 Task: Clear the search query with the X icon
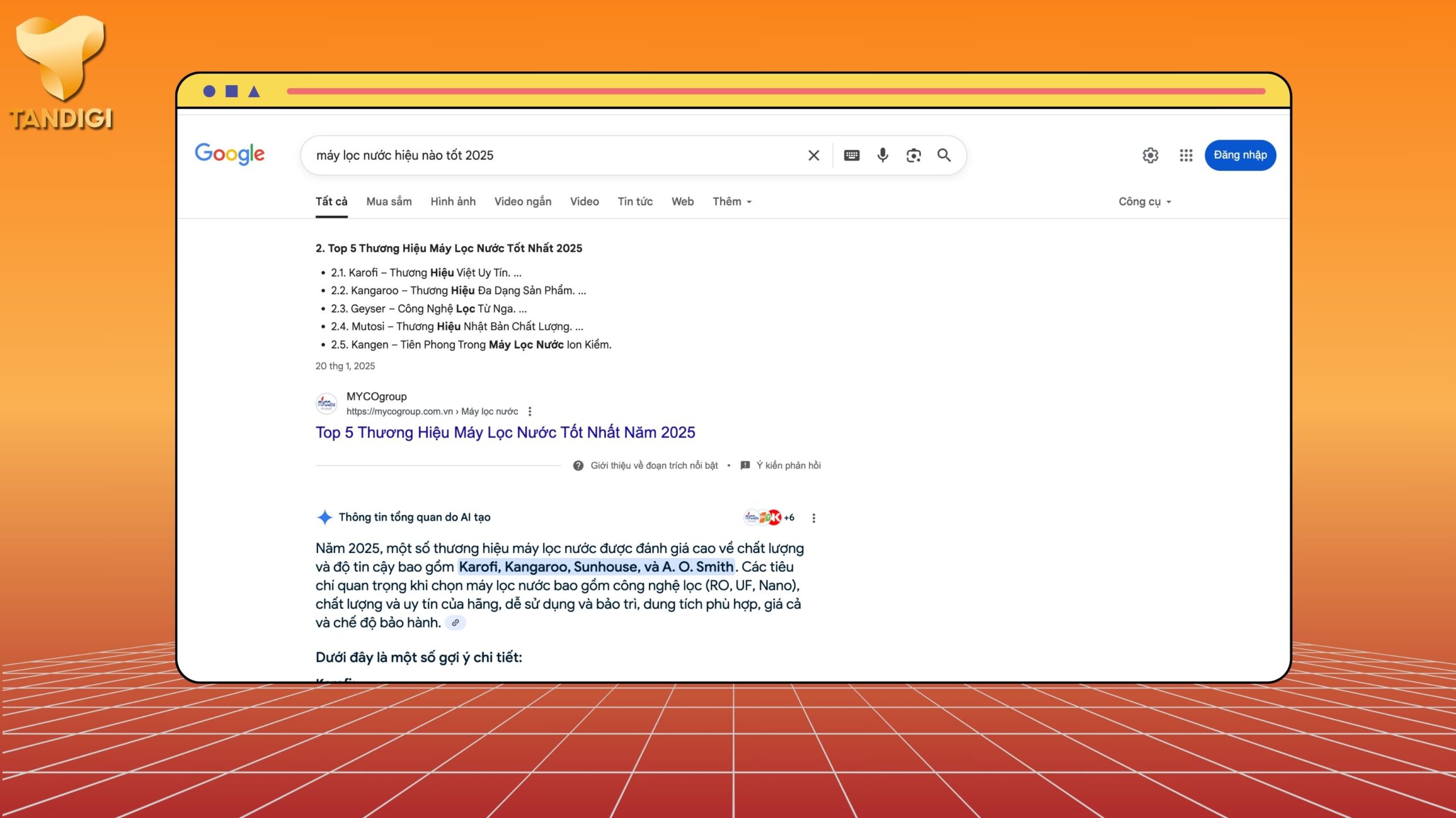tap(813, 155)
